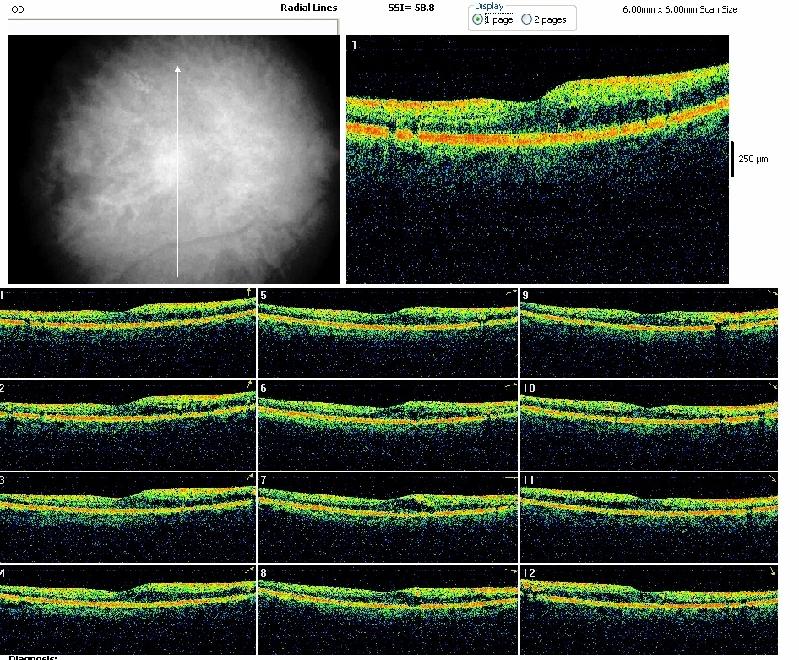Click the Diagnosis field label
Viewport: 799px width, 660px height.
coord(33,656)
